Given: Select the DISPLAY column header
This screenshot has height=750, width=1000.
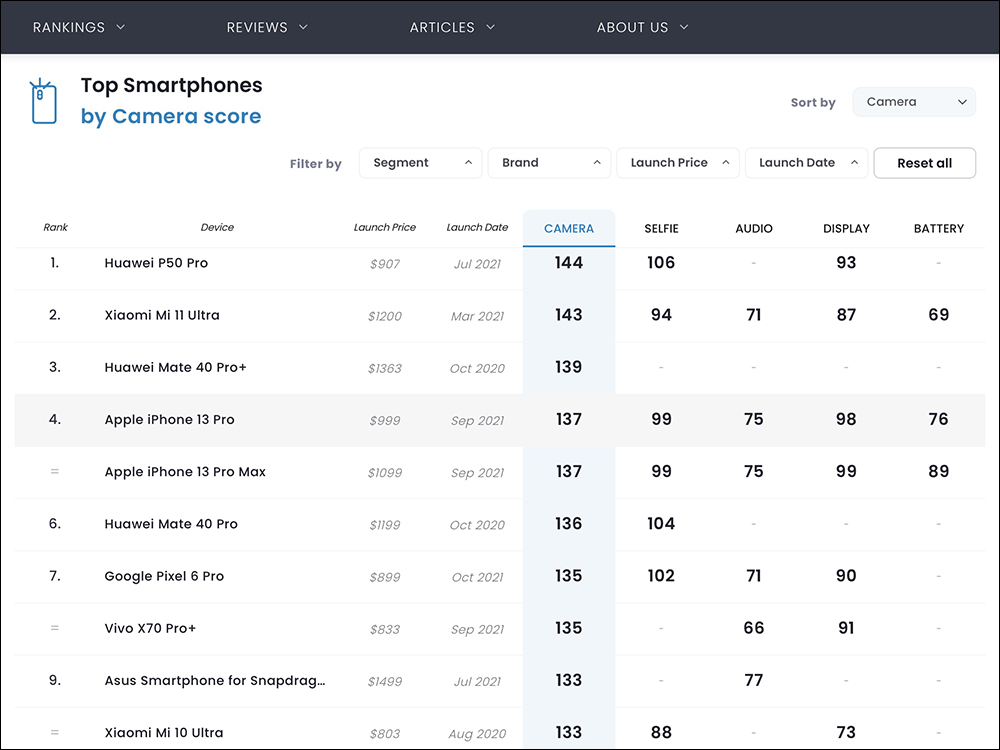Looking at the screenshot, I should pos(846,229).
